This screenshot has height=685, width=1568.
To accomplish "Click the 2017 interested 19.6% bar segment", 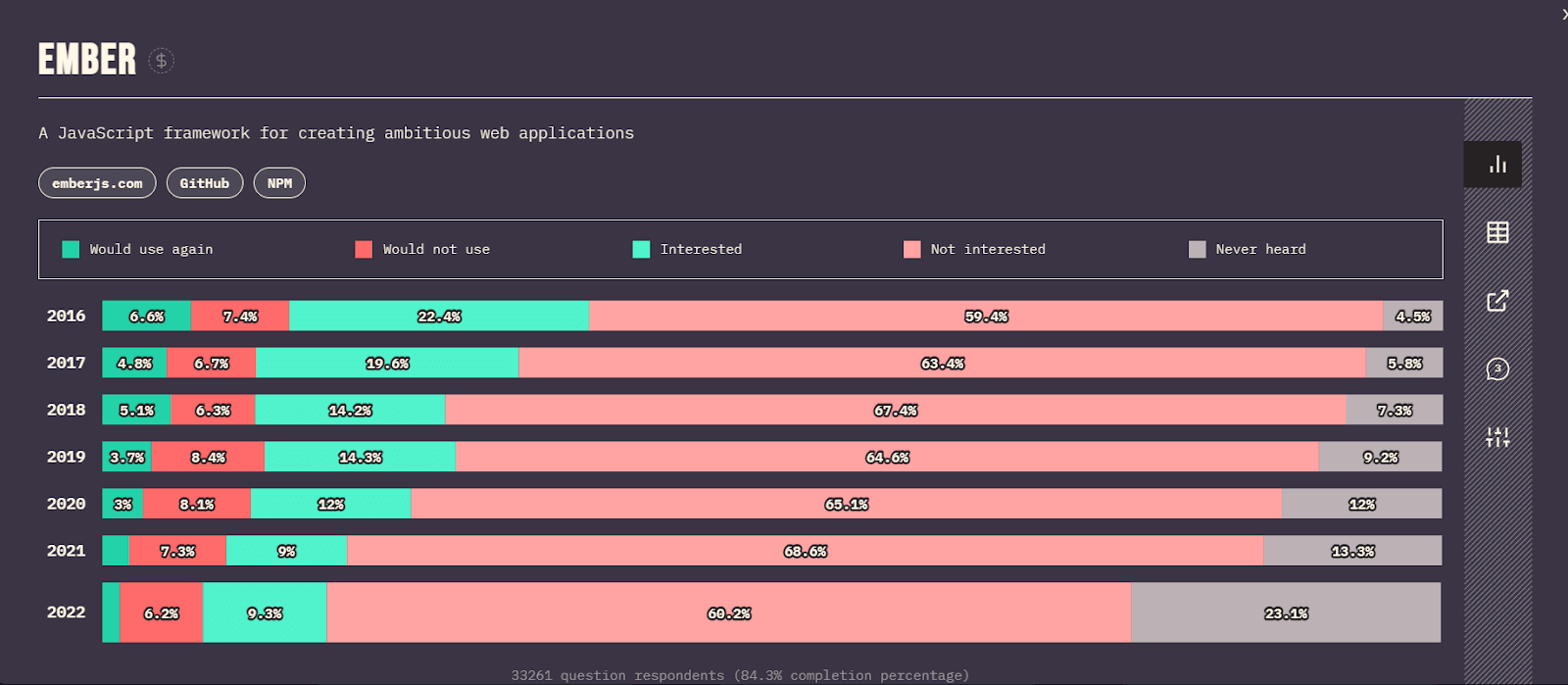I will [x=387, y=364].
